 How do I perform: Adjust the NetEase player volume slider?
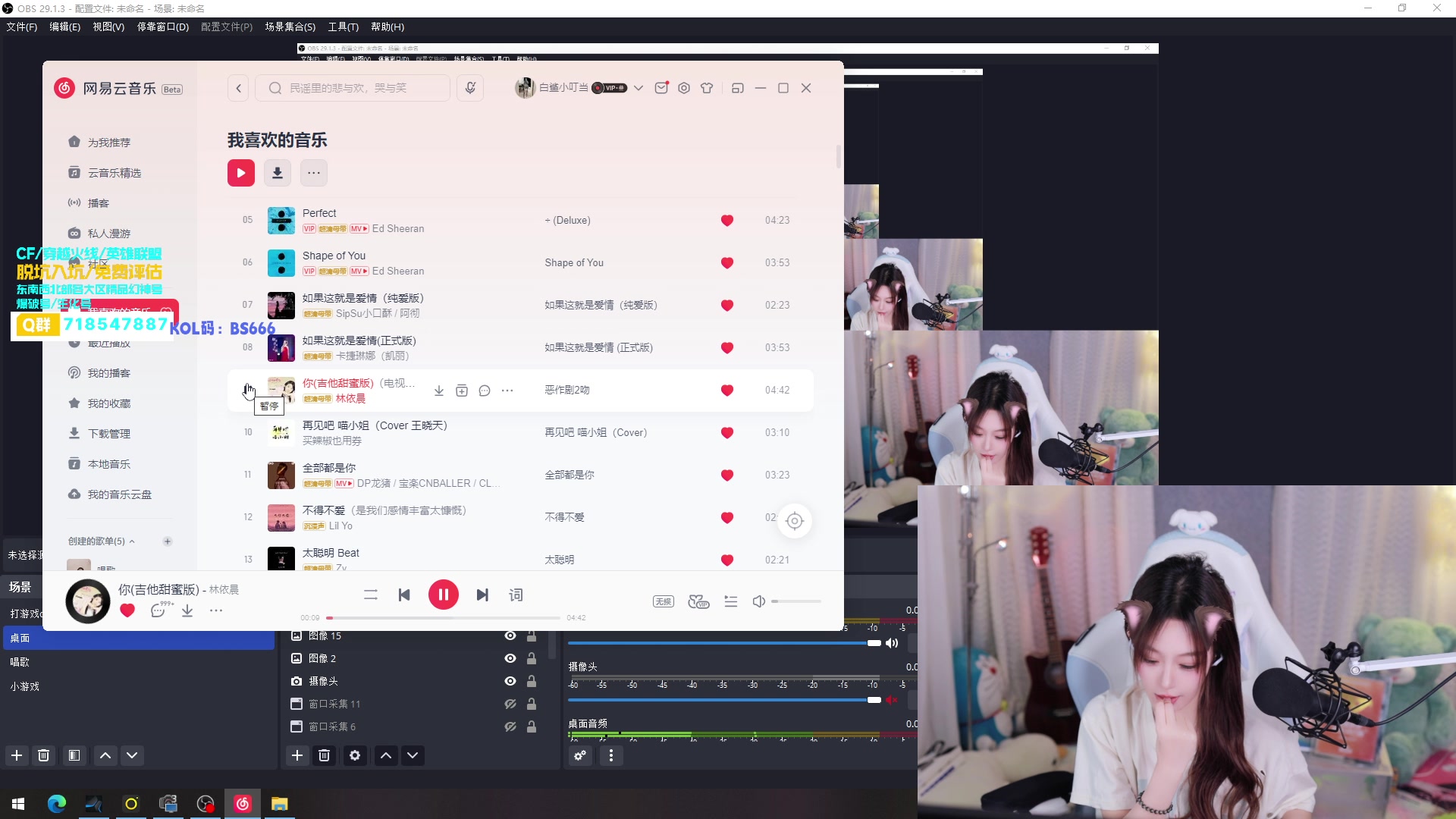(x=796, y=601)
